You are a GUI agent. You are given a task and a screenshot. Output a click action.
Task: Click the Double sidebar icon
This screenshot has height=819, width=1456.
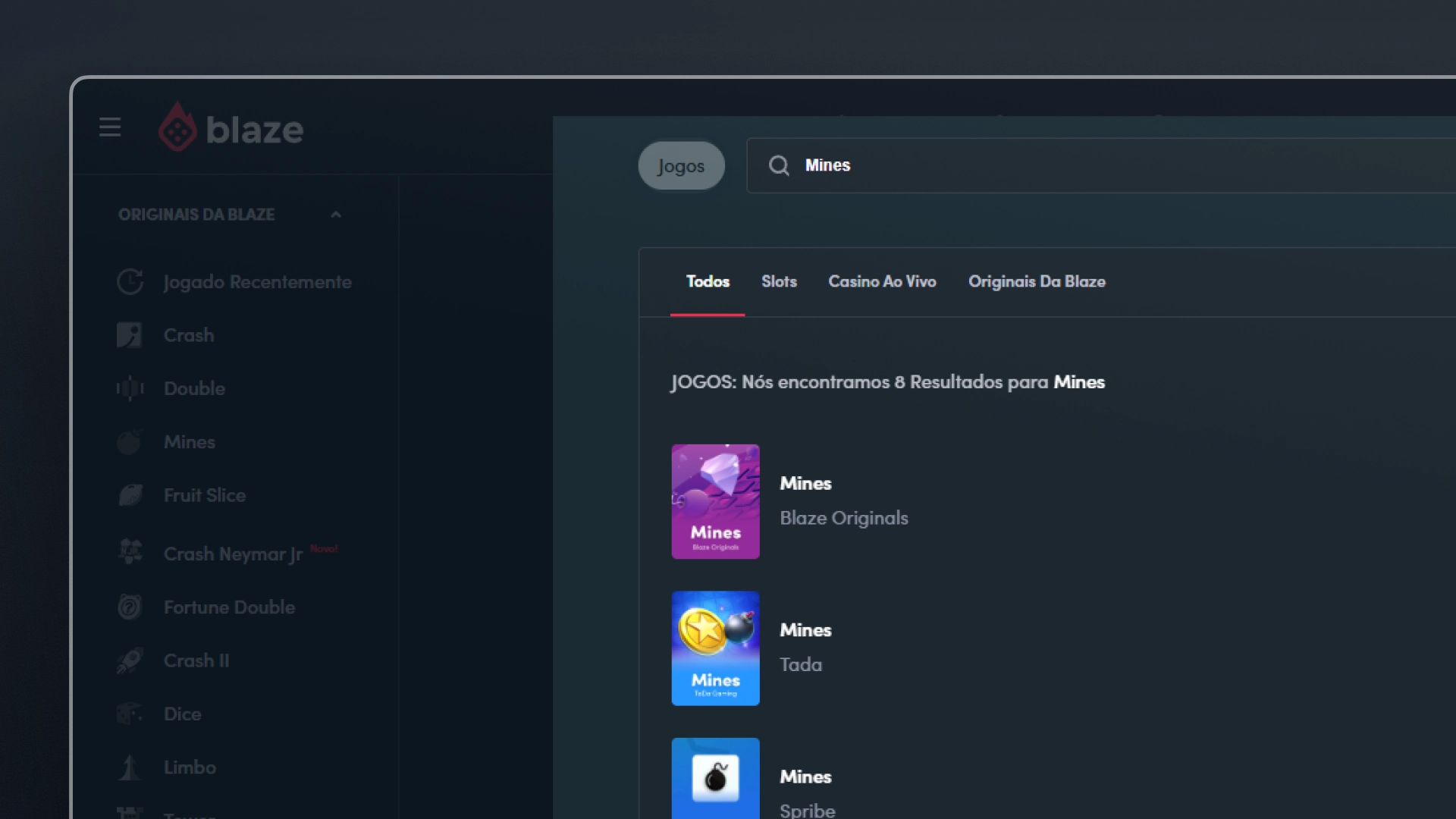click(130, 388)
